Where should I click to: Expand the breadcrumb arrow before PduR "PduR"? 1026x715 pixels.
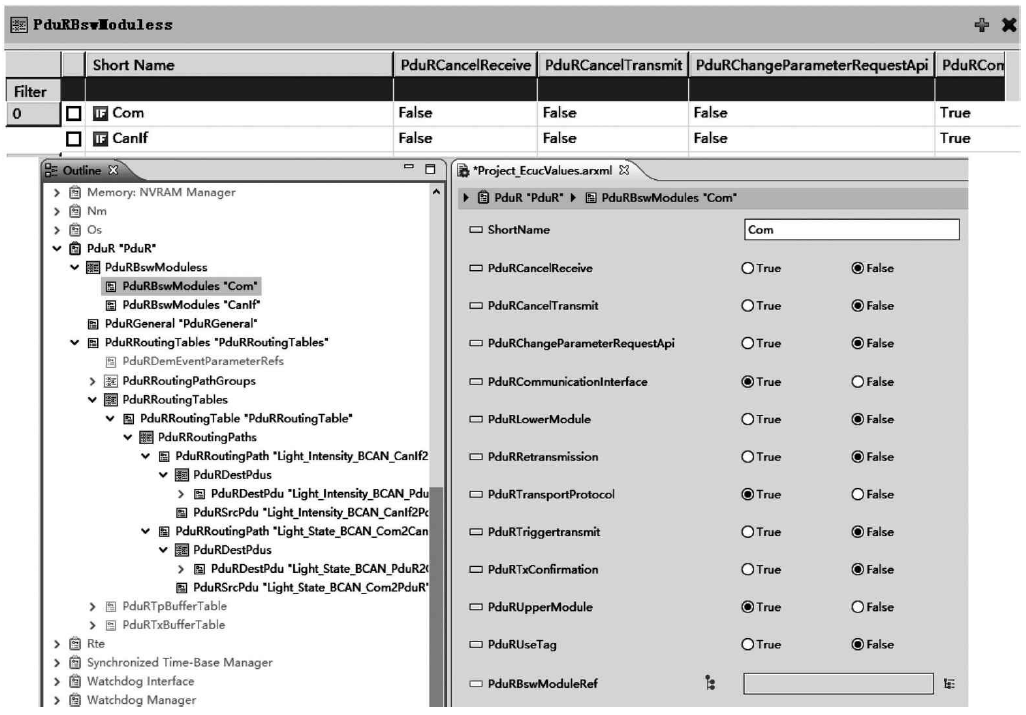(466, 198)
